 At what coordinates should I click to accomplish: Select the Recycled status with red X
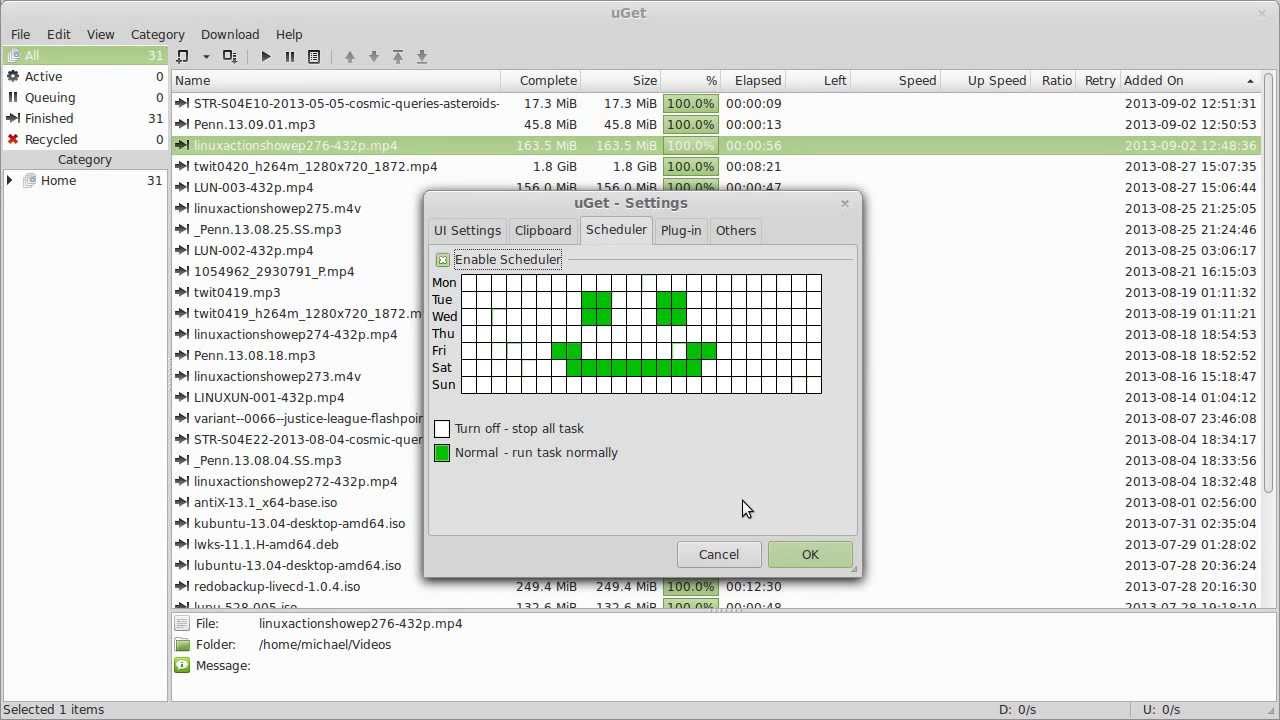[51, 139]
